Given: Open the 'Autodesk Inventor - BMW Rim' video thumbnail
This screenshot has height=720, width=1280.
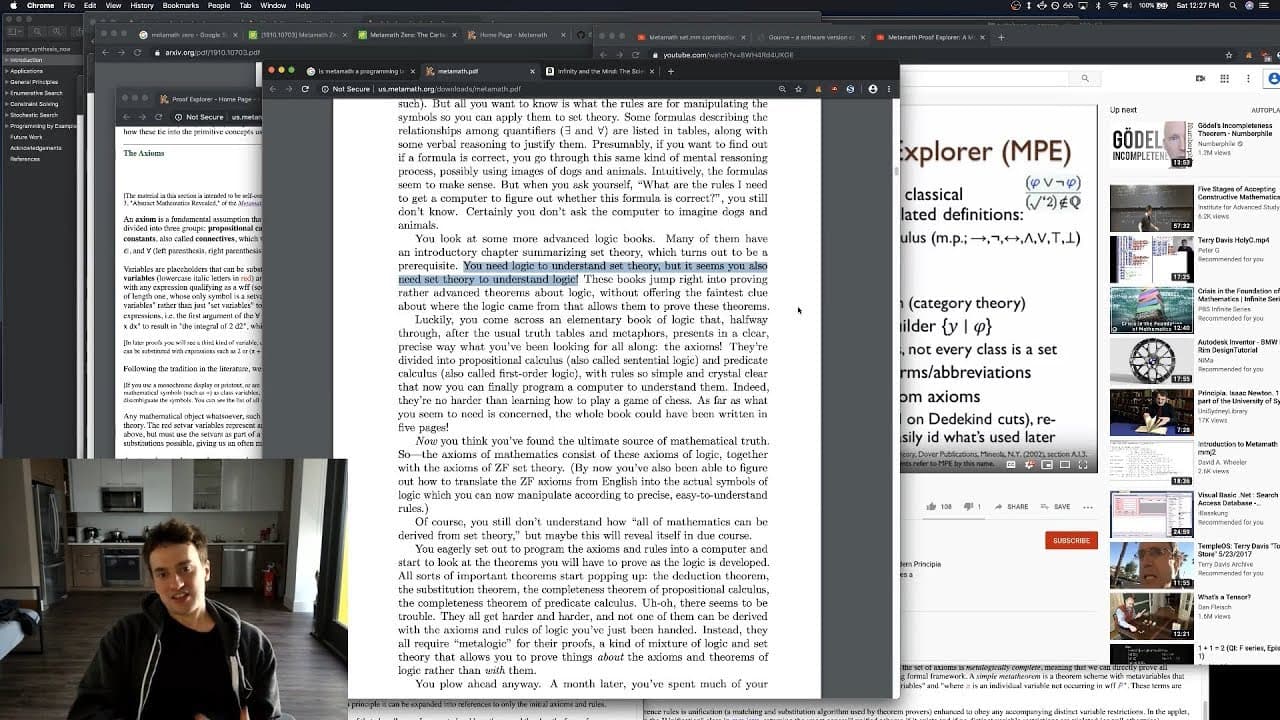Looking at the screenshot, I should pyautogui.click(x=1151, y=361).
